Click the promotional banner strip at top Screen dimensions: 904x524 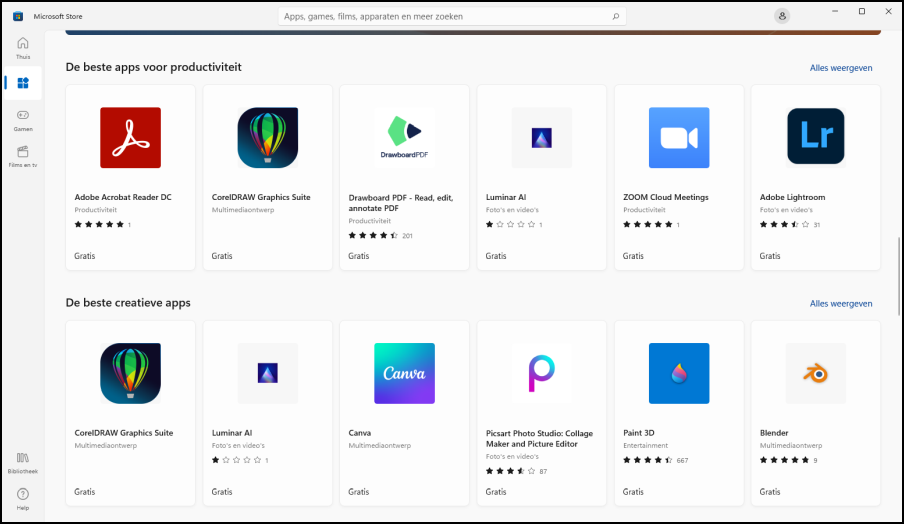(x=473, y=32)
